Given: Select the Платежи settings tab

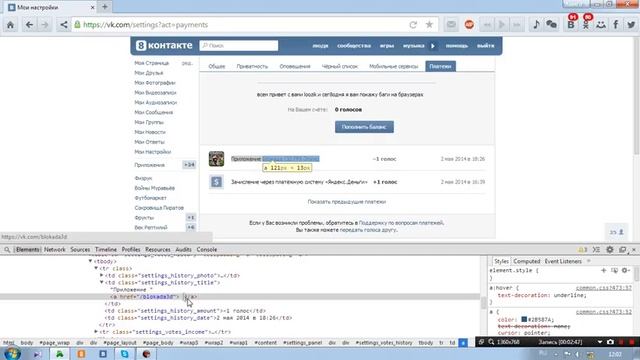Looking at the screenshot, I should coord(440,66).
